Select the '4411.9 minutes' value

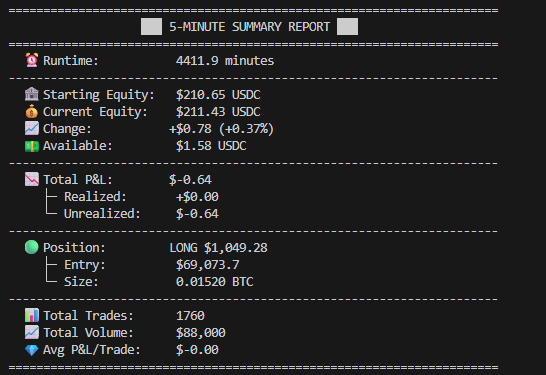point(225,61)
